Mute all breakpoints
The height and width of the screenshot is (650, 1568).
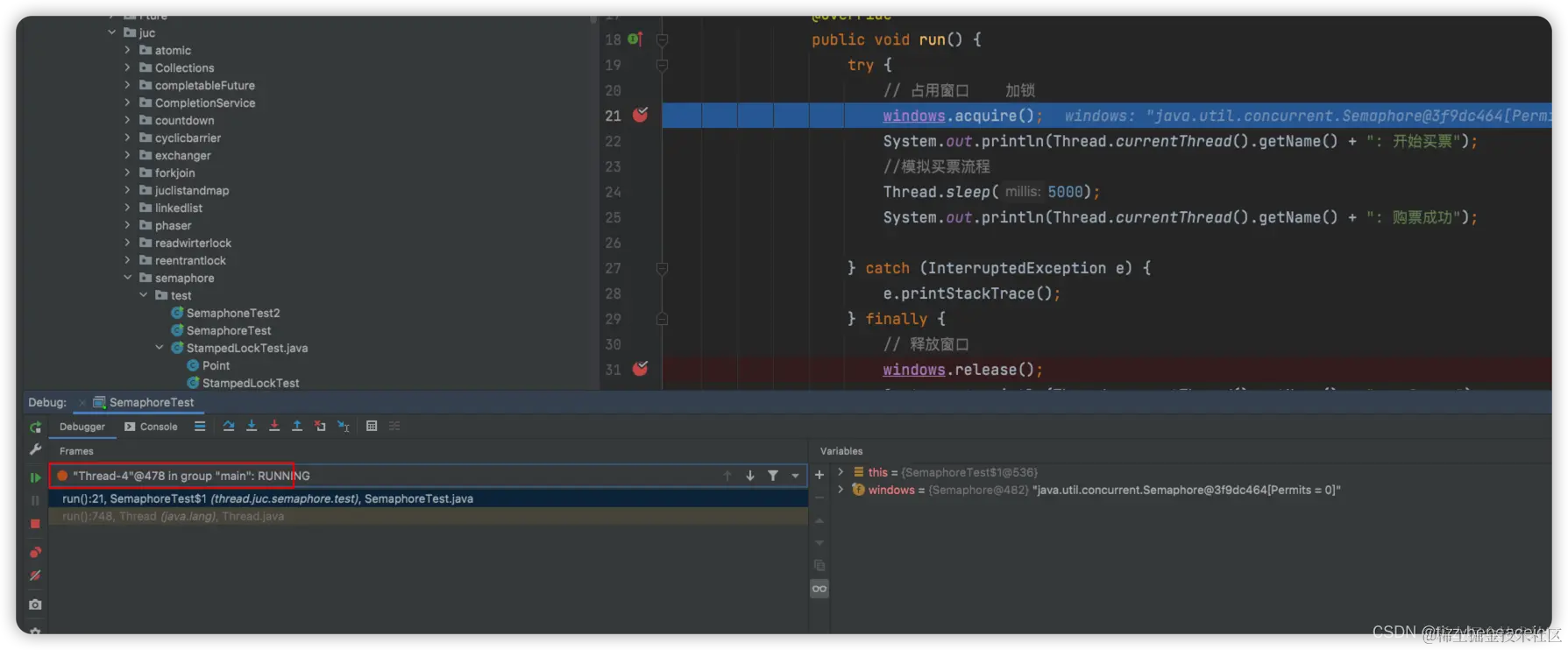[35, 576]
